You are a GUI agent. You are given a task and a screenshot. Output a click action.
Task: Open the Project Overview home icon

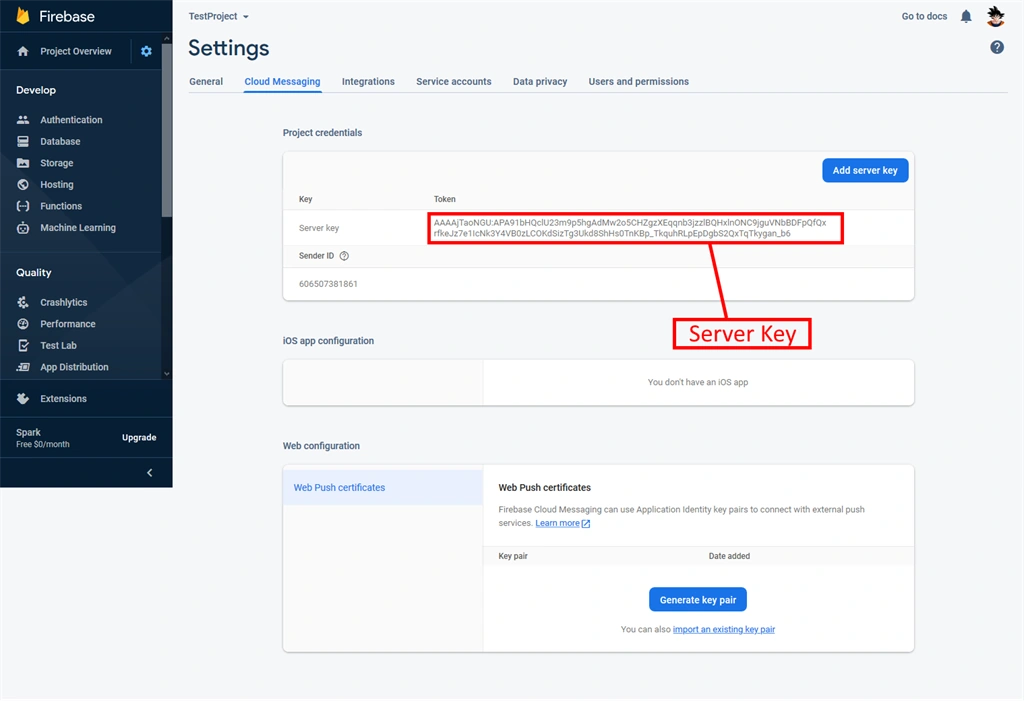23,51
